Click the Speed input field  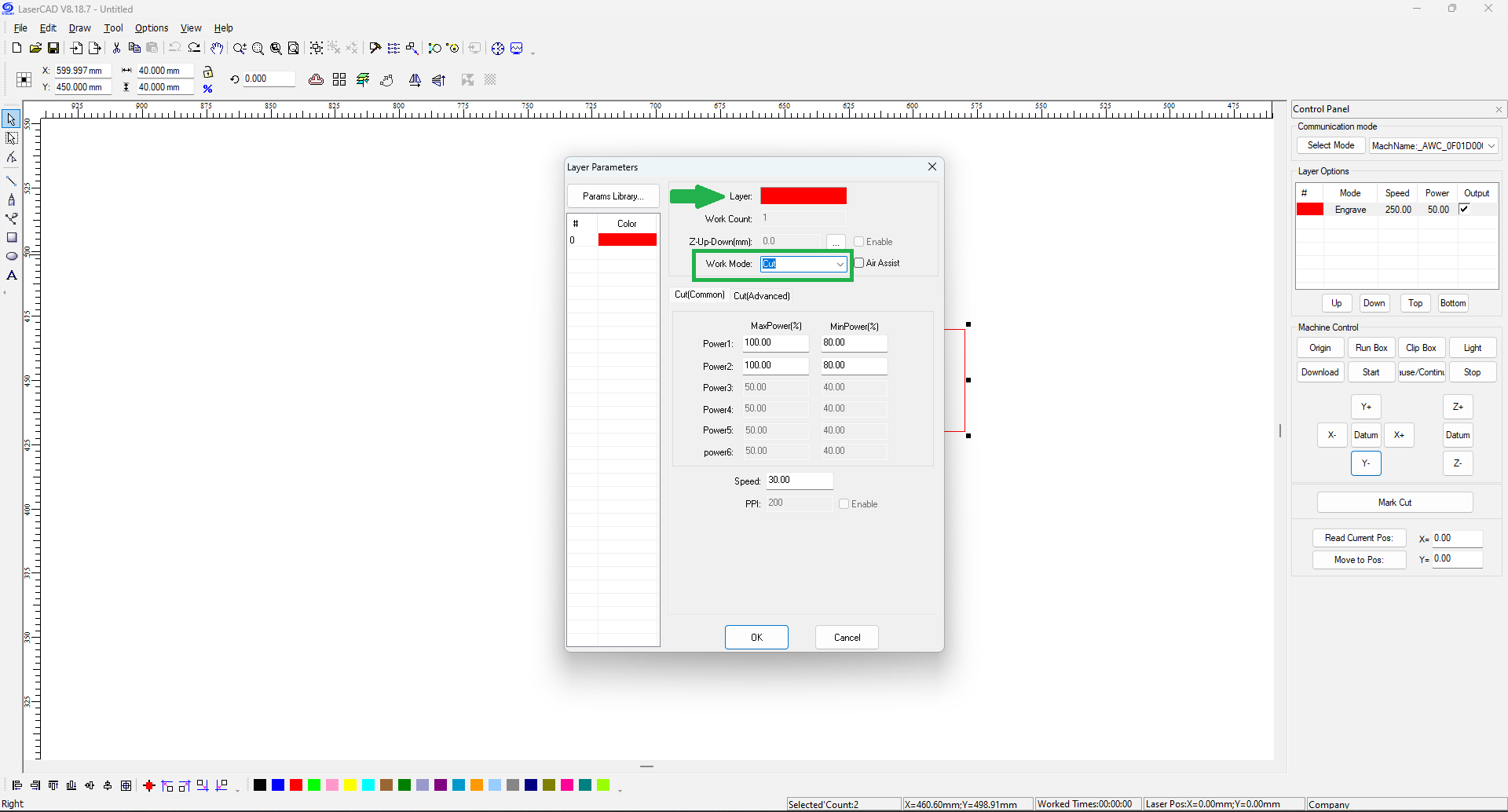tap(799, 481)
